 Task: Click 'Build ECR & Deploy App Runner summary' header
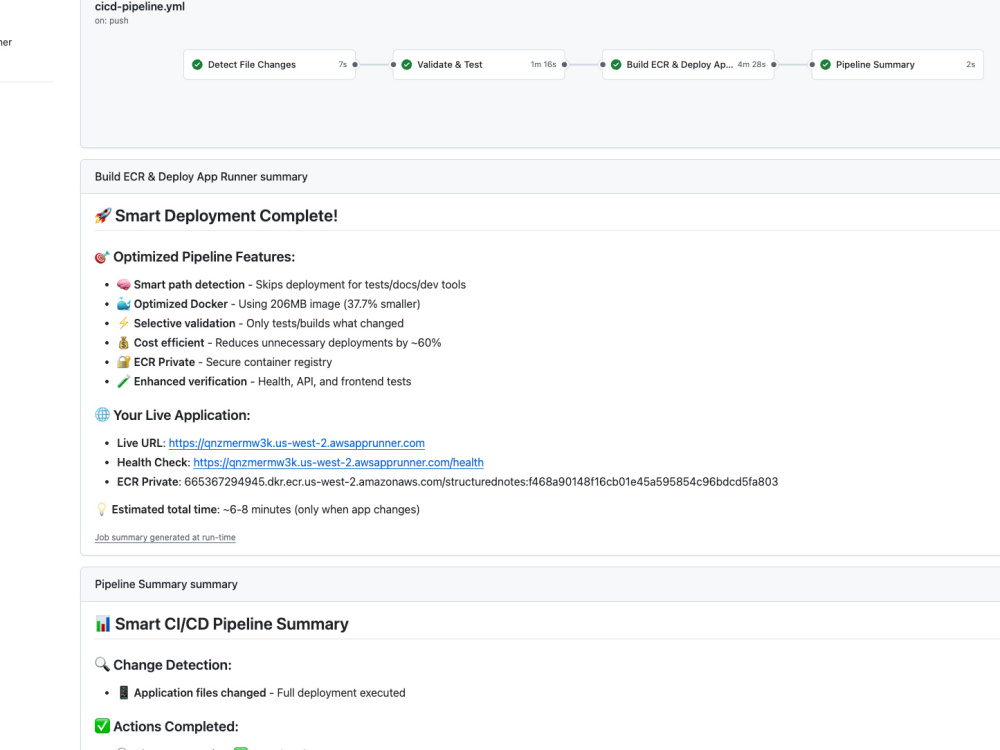click(x=201, y=177)
